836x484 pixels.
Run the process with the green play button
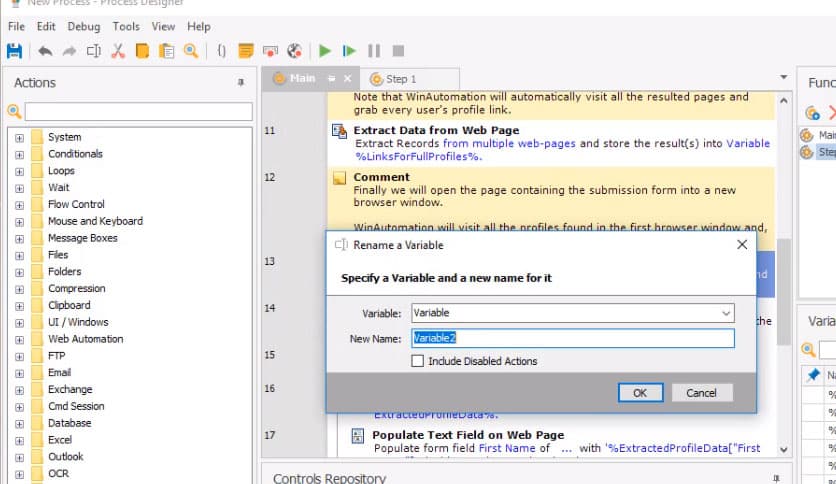point(325,51)
